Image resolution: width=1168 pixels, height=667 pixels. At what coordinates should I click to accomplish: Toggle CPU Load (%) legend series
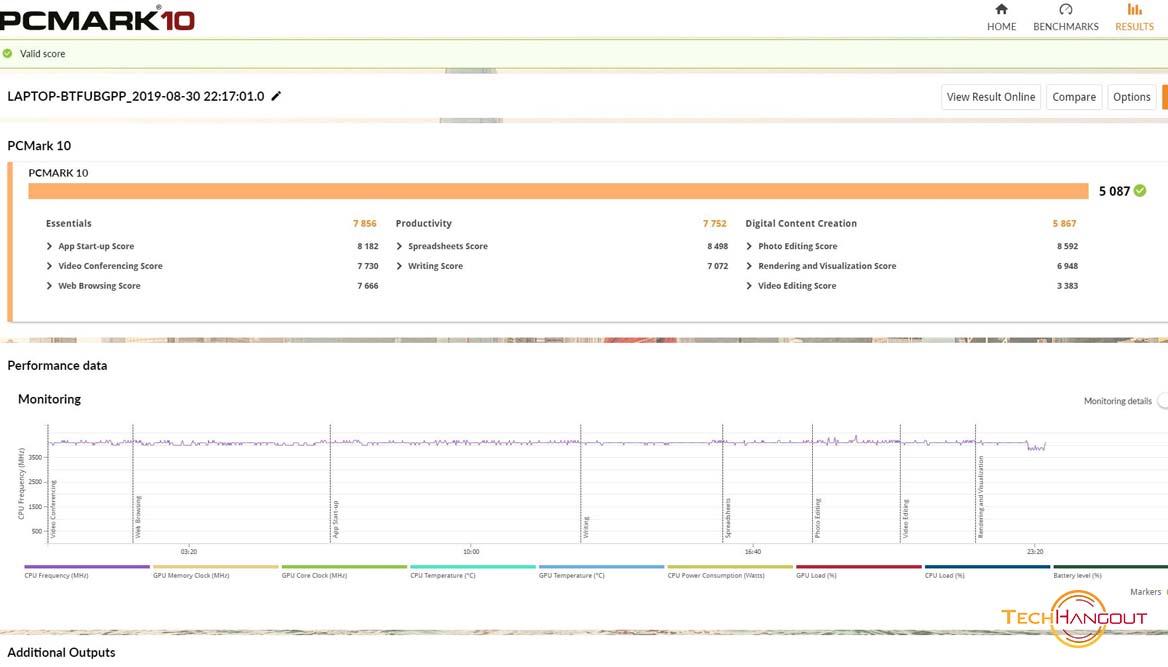point(987,571)
